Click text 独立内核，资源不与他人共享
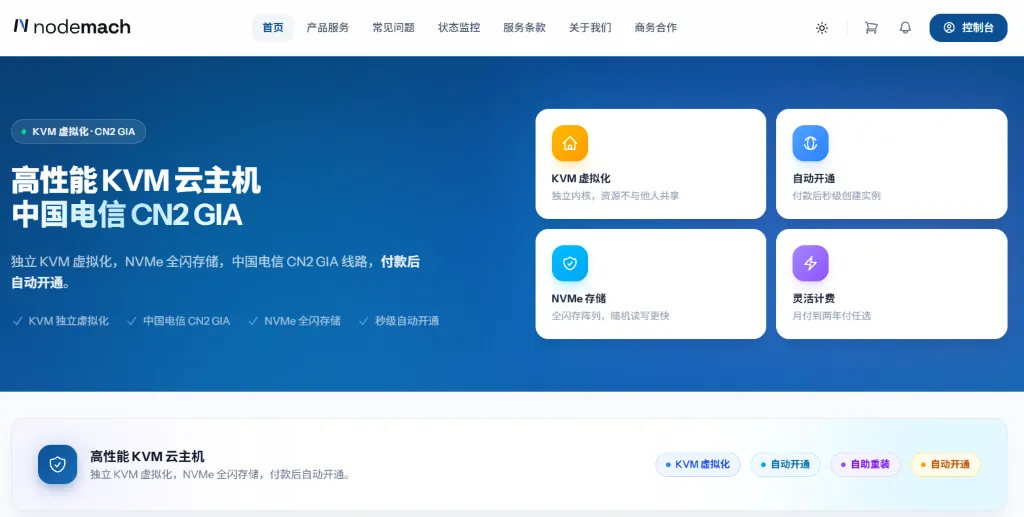 (x=615, y=196)
